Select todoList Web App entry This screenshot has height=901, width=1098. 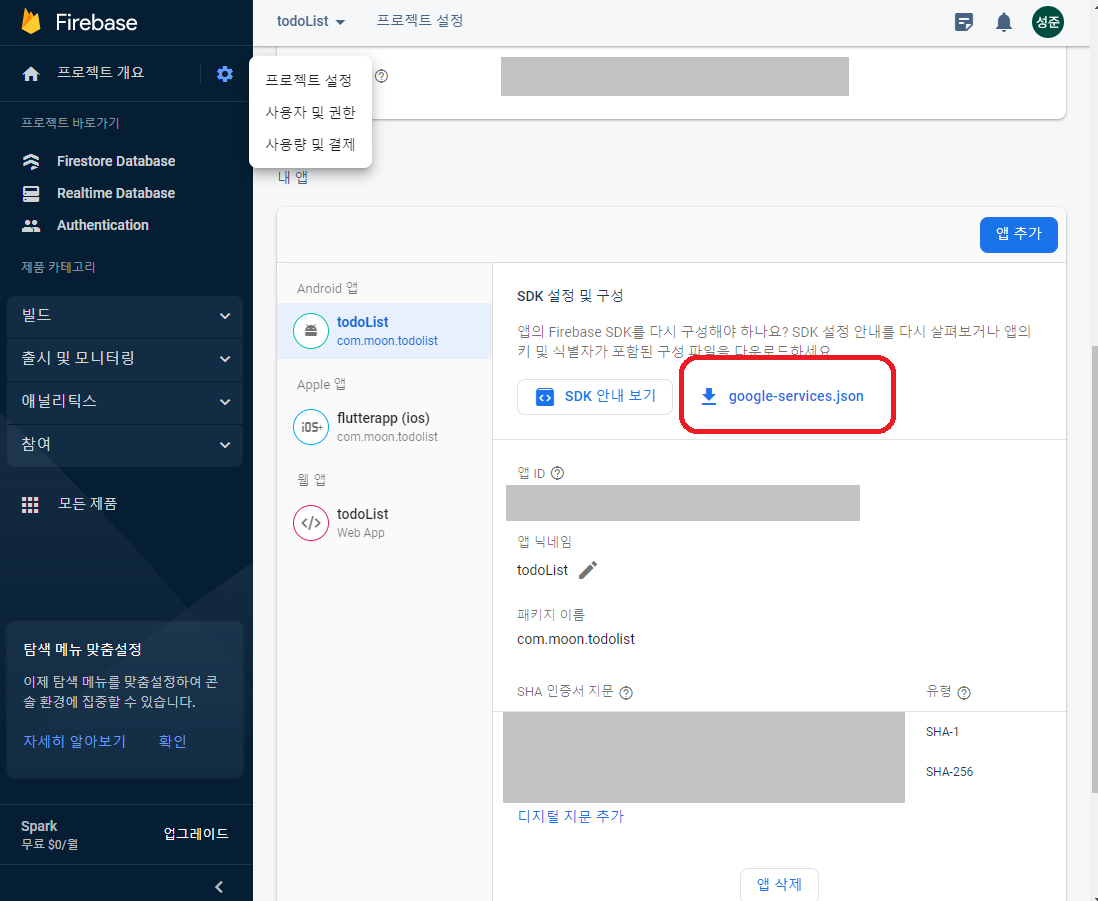tap(384, 523)
